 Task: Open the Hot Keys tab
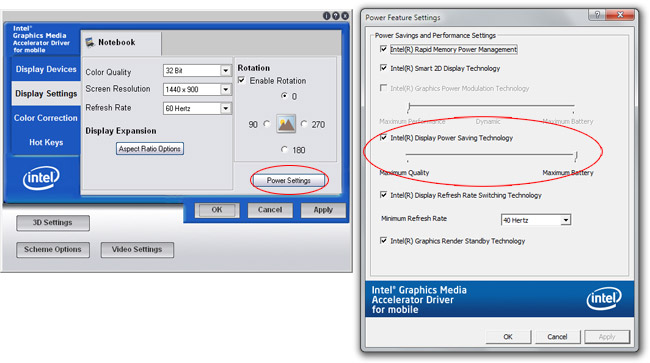click(x=46, y=143)
